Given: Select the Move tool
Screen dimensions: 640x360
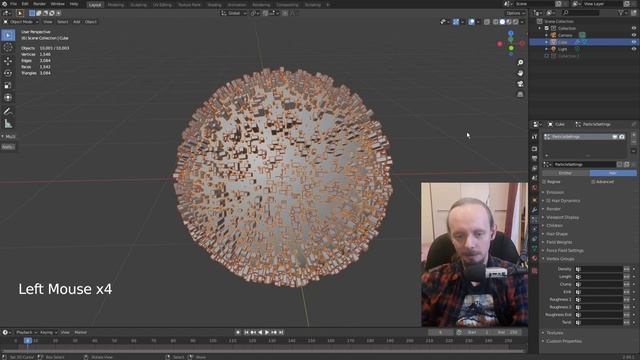Looking at the screenshot, I should [8, 61].
